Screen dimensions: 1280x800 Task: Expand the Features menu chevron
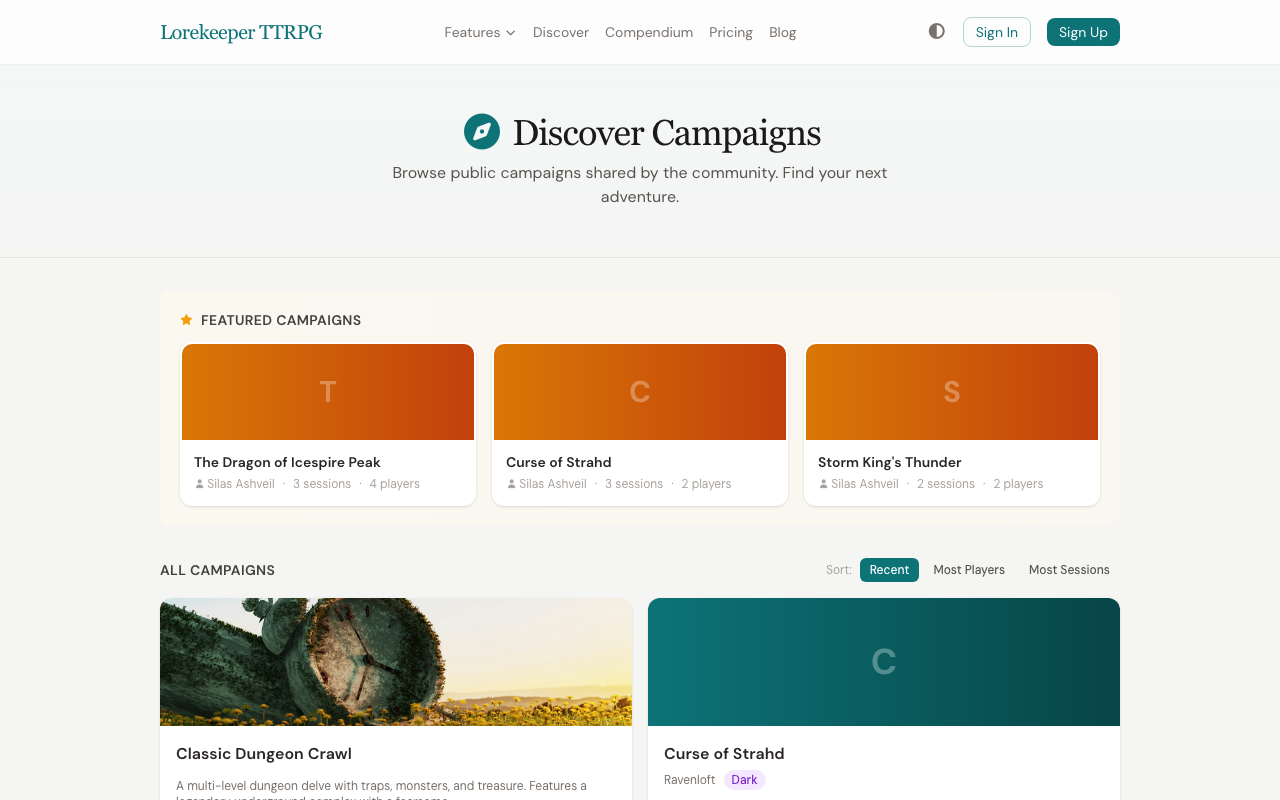click(x=511, y=33)
